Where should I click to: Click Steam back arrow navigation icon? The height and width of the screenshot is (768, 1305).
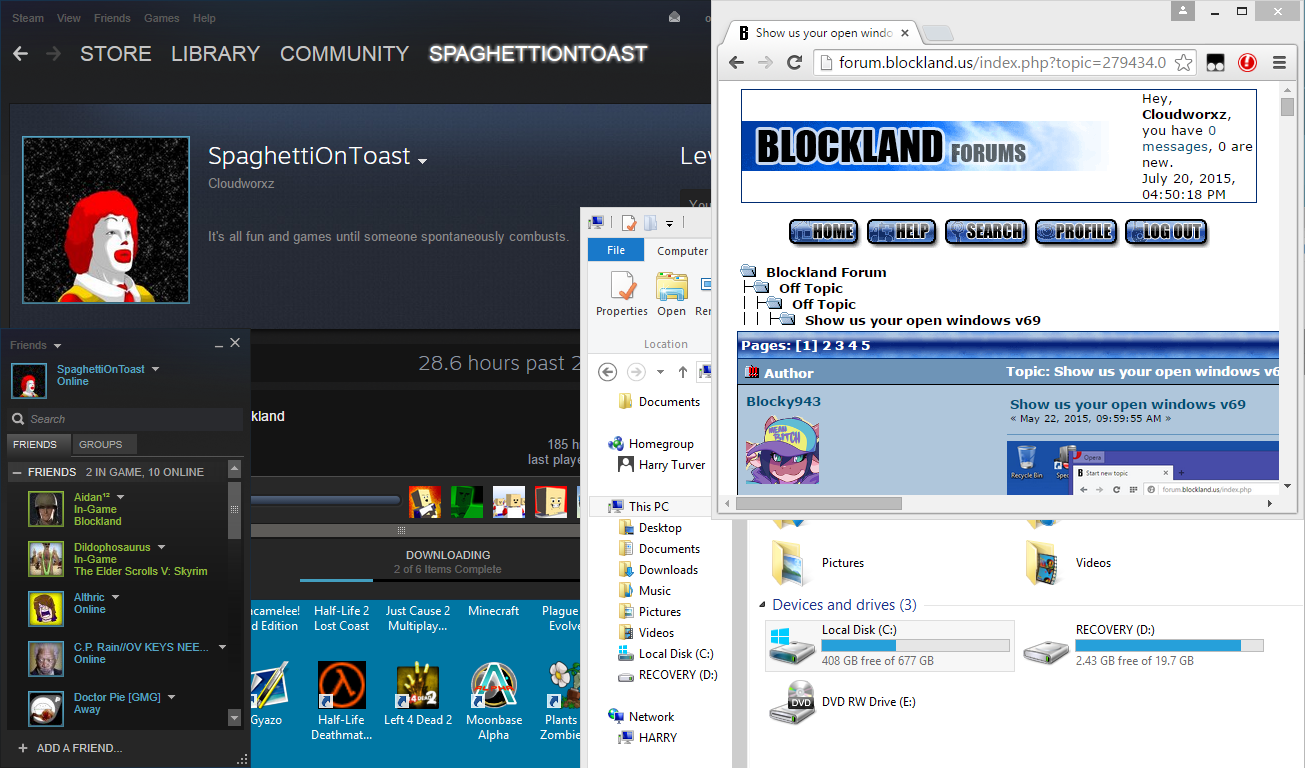pos(21,54)
